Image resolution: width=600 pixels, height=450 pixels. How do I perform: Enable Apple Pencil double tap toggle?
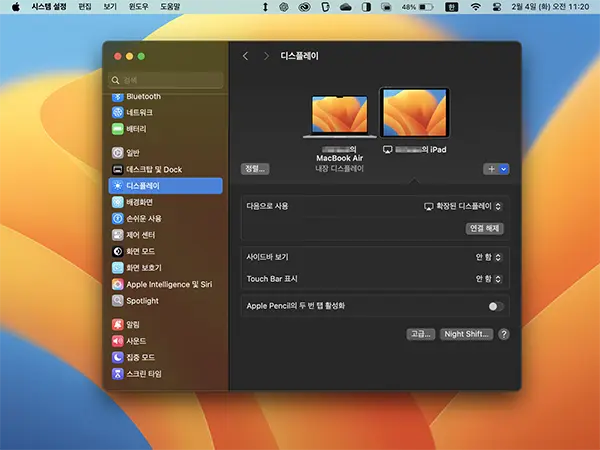point(496,307)
